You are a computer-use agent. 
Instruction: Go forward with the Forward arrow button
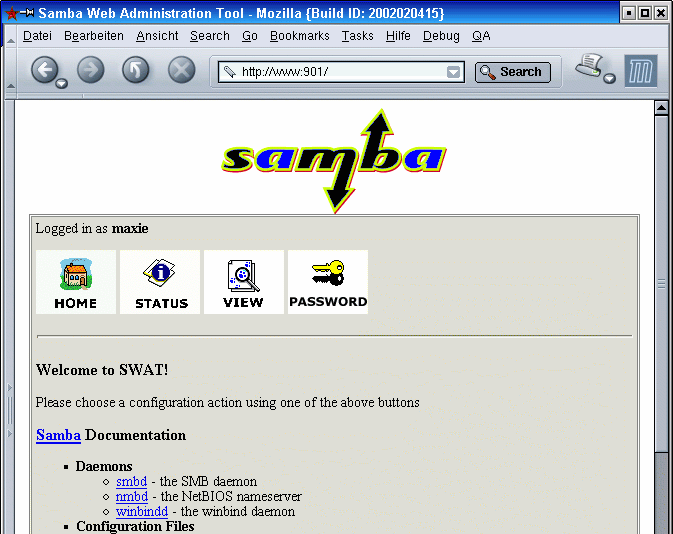pos(91,70)
